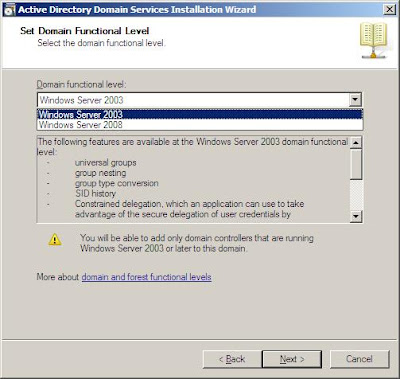Click the 'Select the domain functional level.' subtitle
400x379 pixels.
point(101,43)
